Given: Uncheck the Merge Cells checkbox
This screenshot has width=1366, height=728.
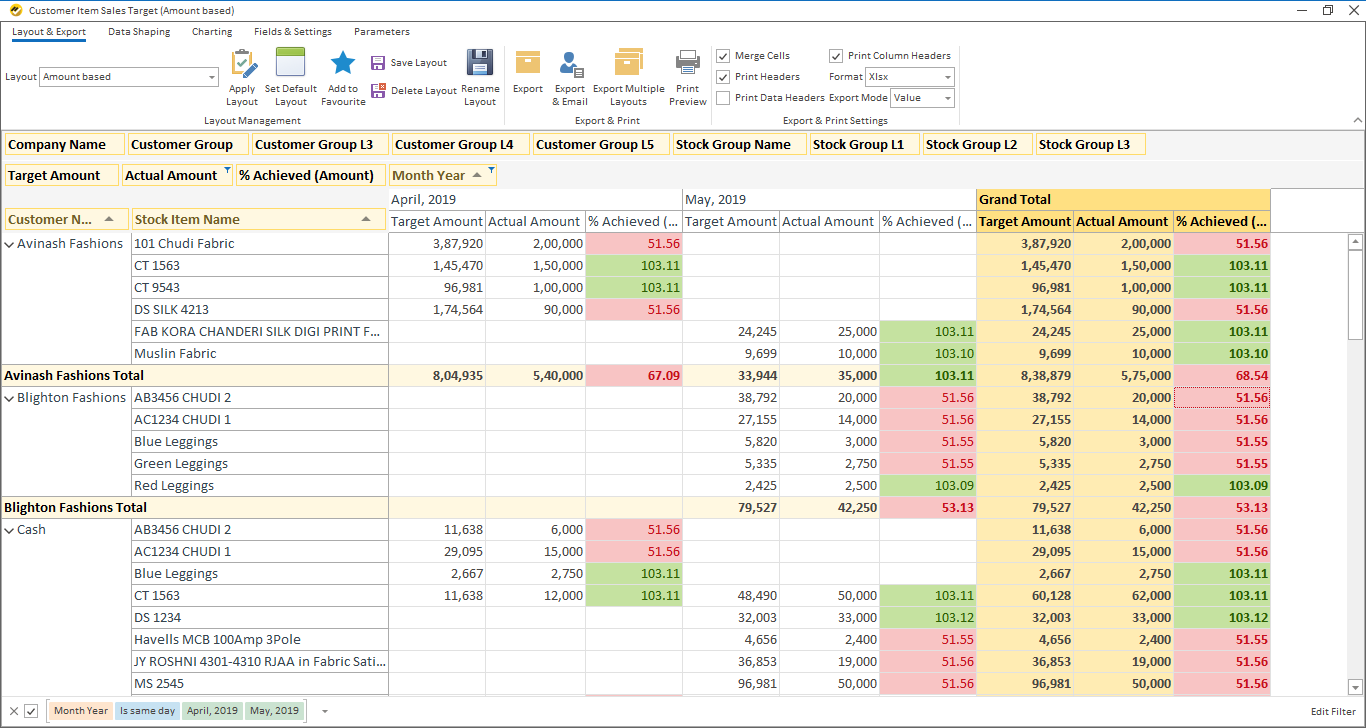Looking at the screenshot, I should [723, 56].
